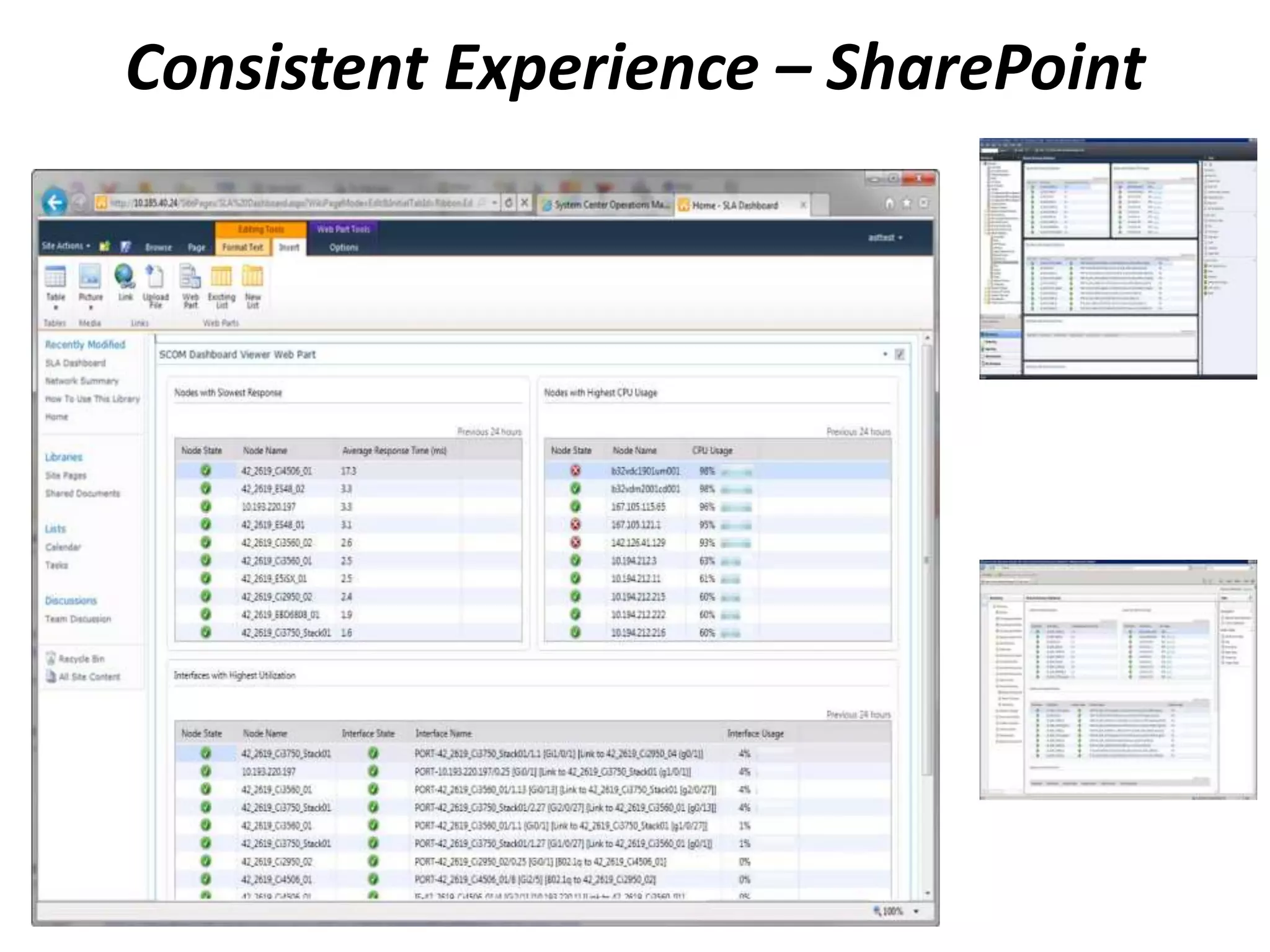Open the Tasks list link
The width and height of the screenshot is (1270, 952).
click(56, 565)
